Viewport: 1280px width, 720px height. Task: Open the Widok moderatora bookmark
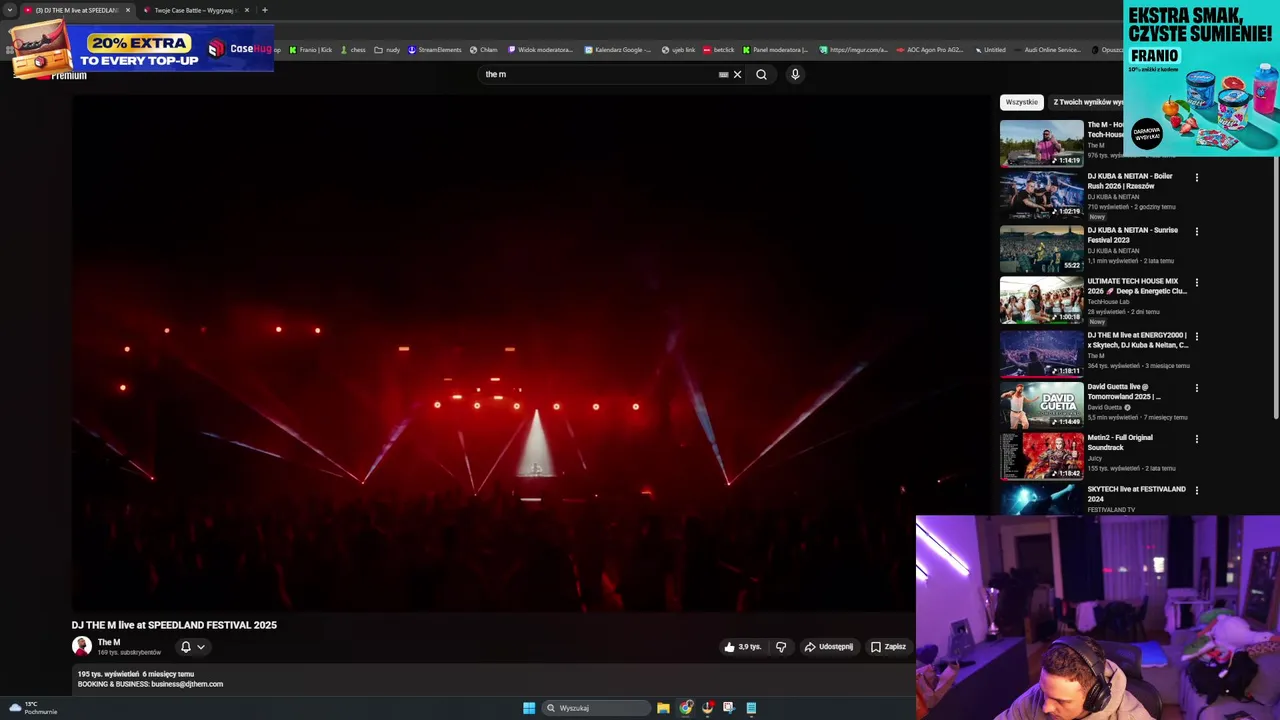[x=541, y=49]
